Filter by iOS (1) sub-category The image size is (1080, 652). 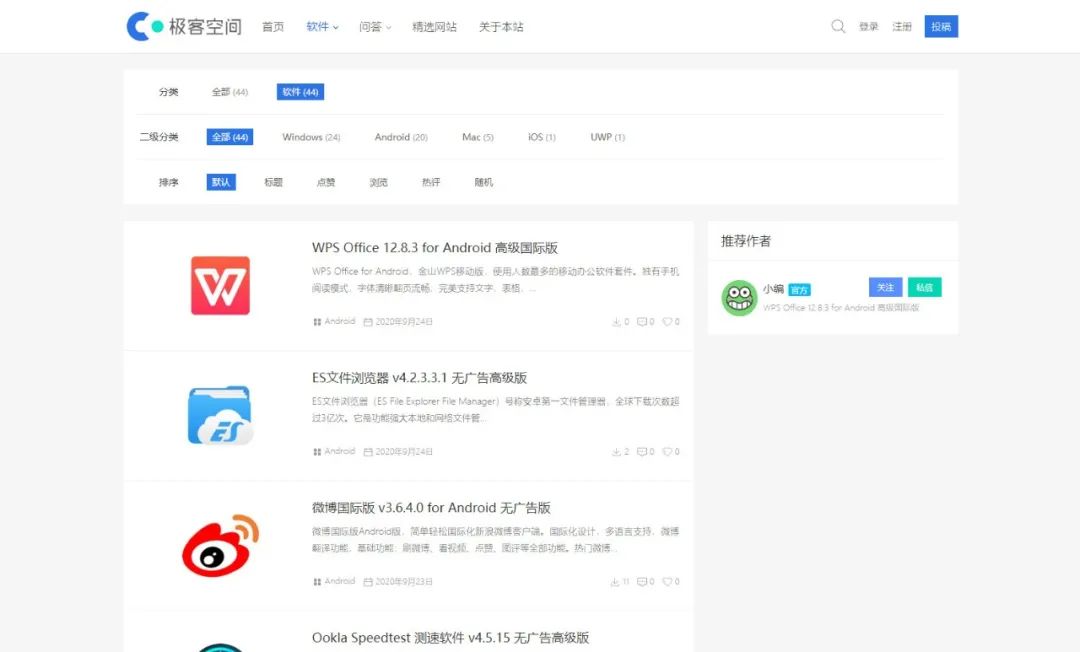click(541, 137)
